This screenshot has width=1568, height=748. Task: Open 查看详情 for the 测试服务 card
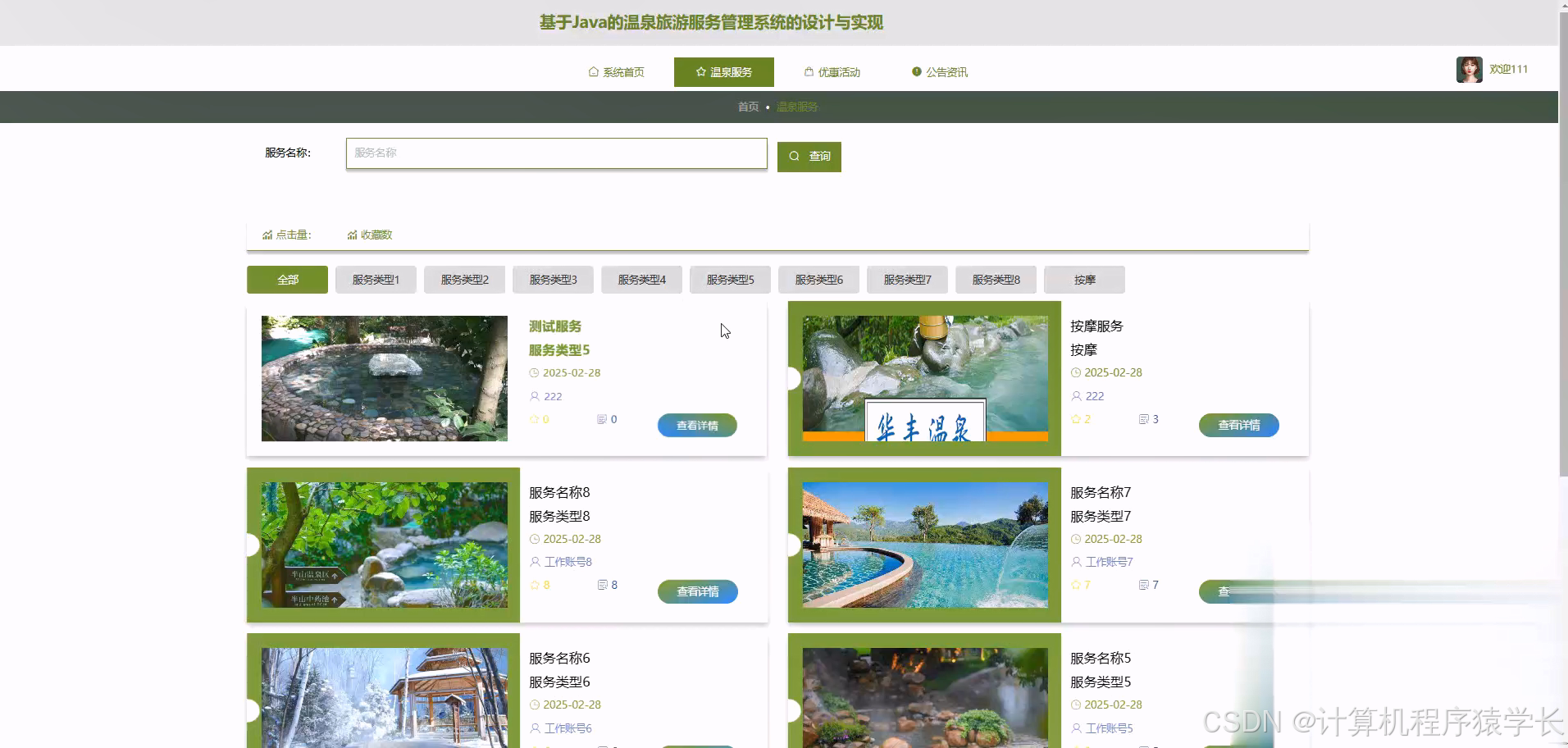click(697, 426)
